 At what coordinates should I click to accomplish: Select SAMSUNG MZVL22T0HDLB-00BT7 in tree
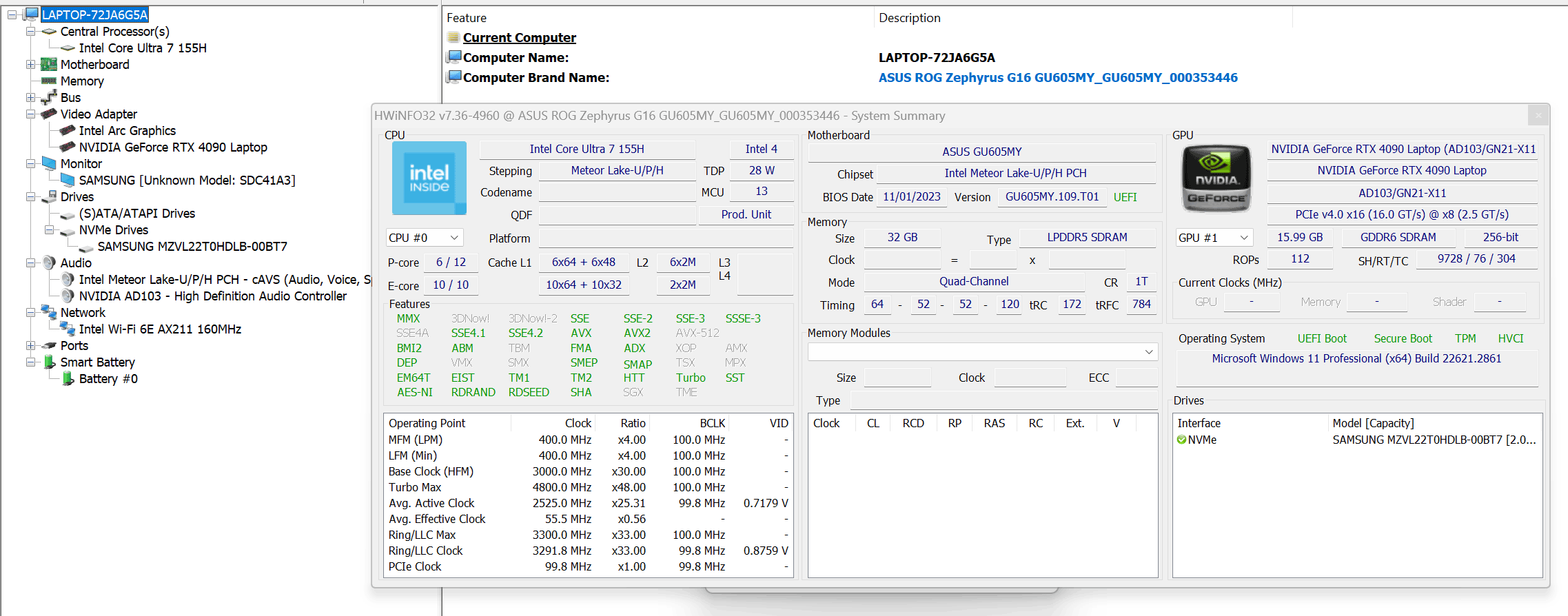point(192,246)
